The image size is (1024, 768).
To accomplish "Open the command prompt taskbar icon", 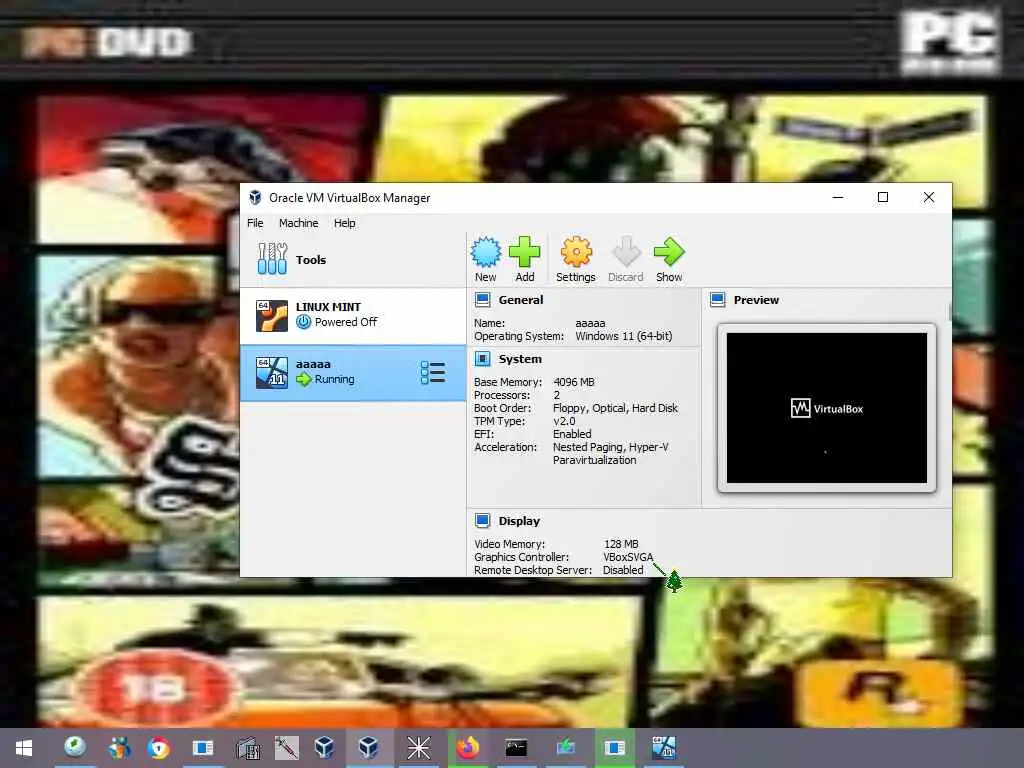I will pyautogui.click(x=516, y=748).
